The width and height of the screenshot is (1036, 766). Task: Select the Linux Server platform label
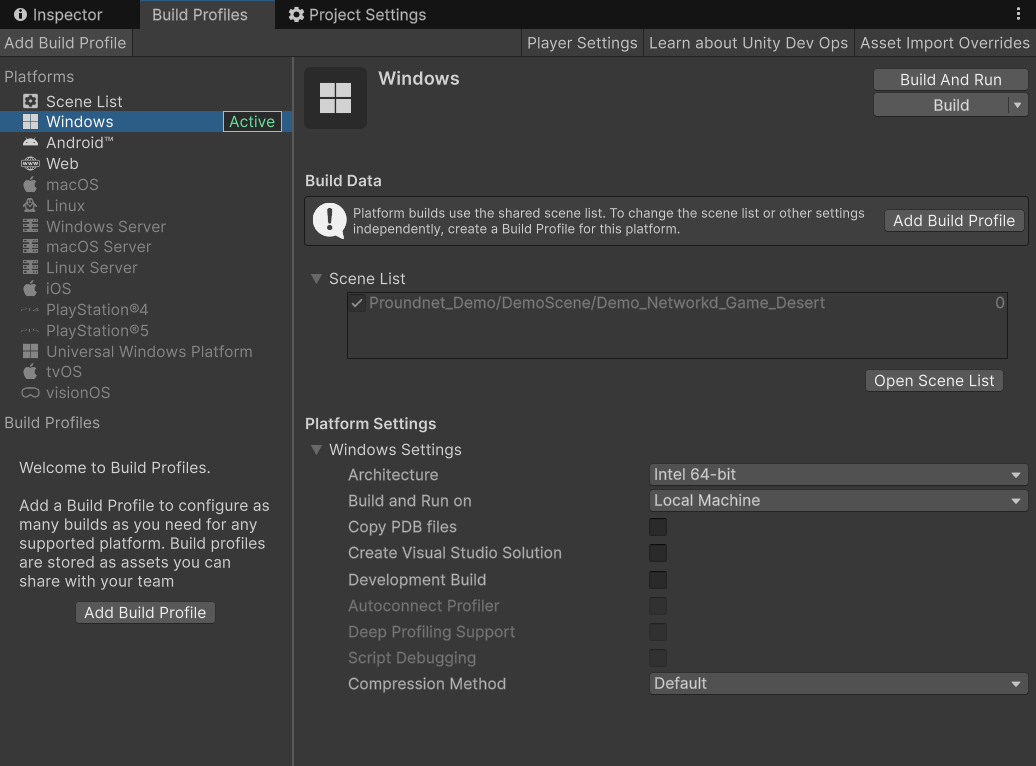click(x=92, y=268)
